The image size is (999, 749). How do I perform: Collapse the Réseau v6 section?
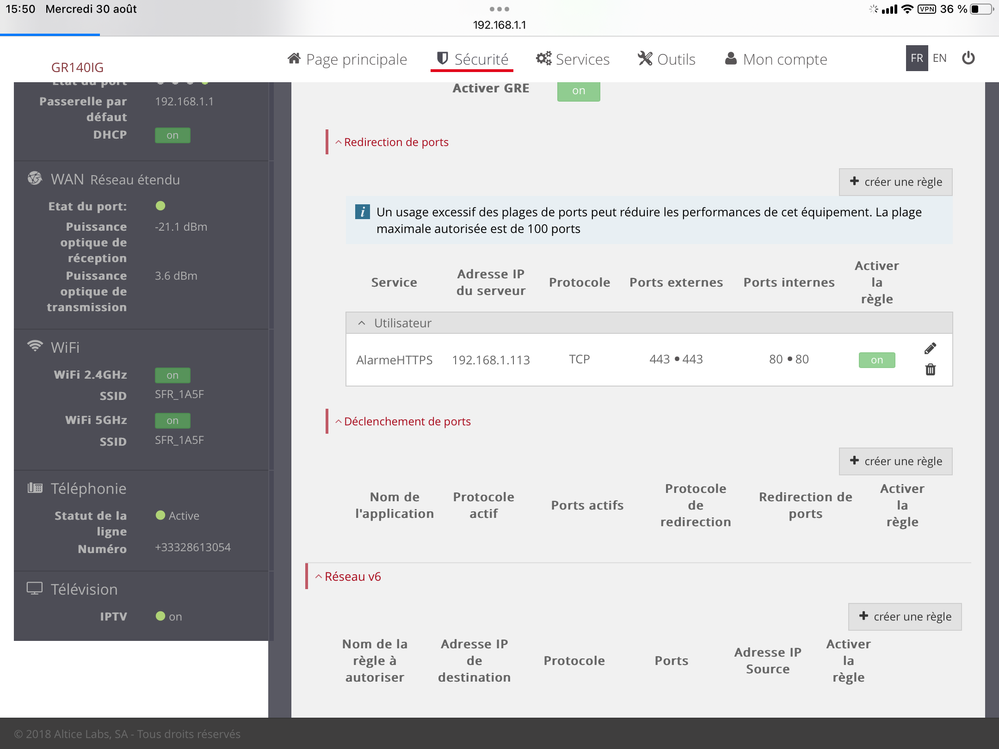[347, 577]
